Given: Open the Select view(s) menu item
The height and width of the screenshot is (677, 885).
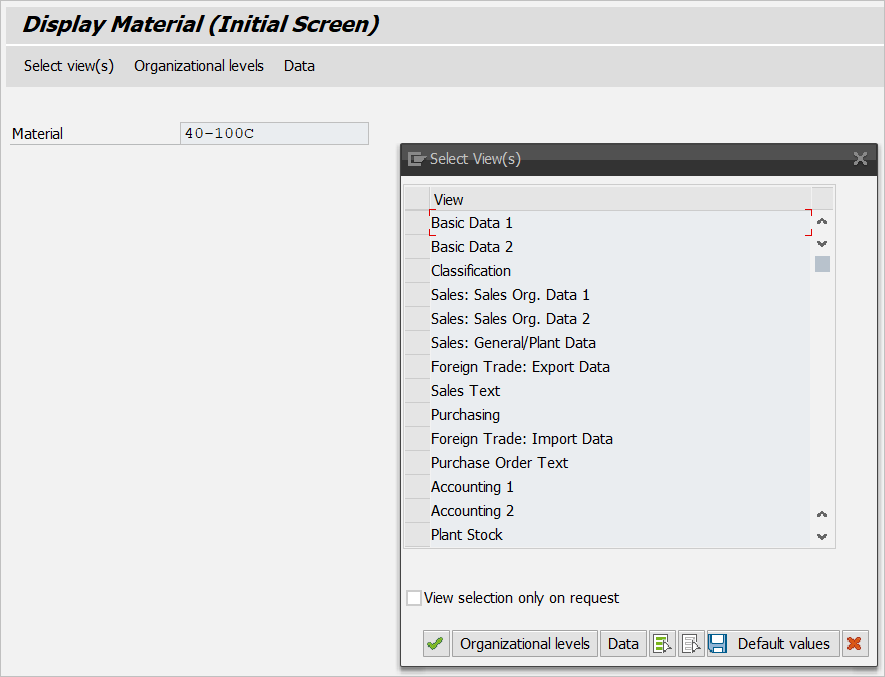Looking at the screenshot, I should point(69,66).
